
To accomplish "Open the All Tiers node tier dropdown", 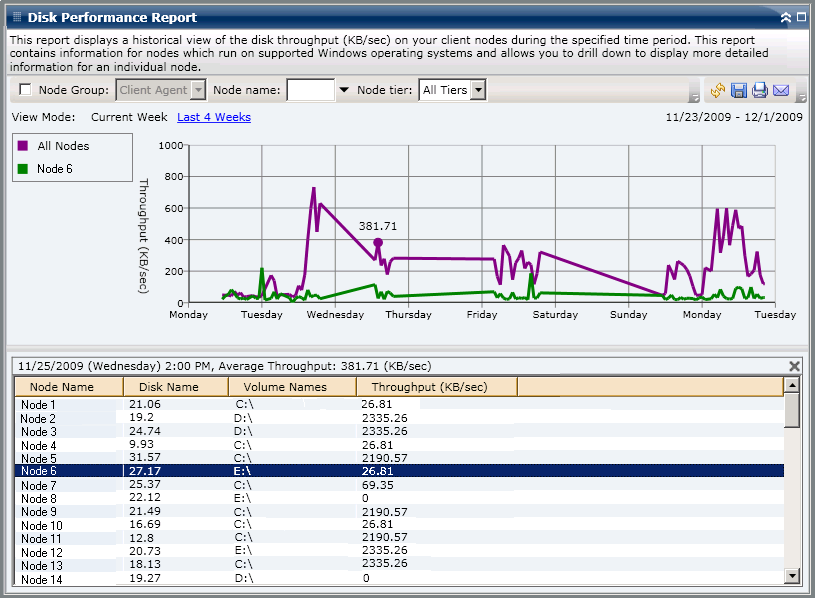I will tap(478, 89).
